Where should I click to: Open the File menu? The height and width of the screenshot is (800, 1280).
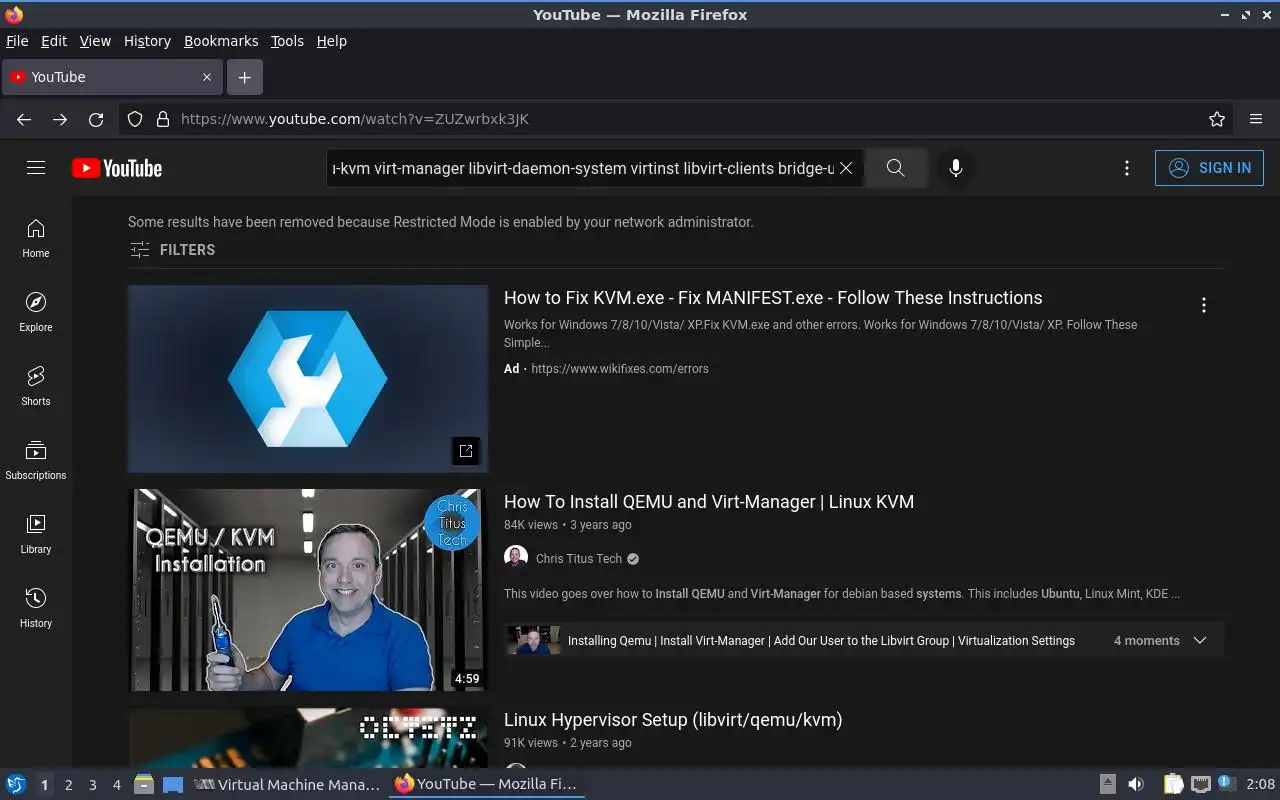(17, 41)
